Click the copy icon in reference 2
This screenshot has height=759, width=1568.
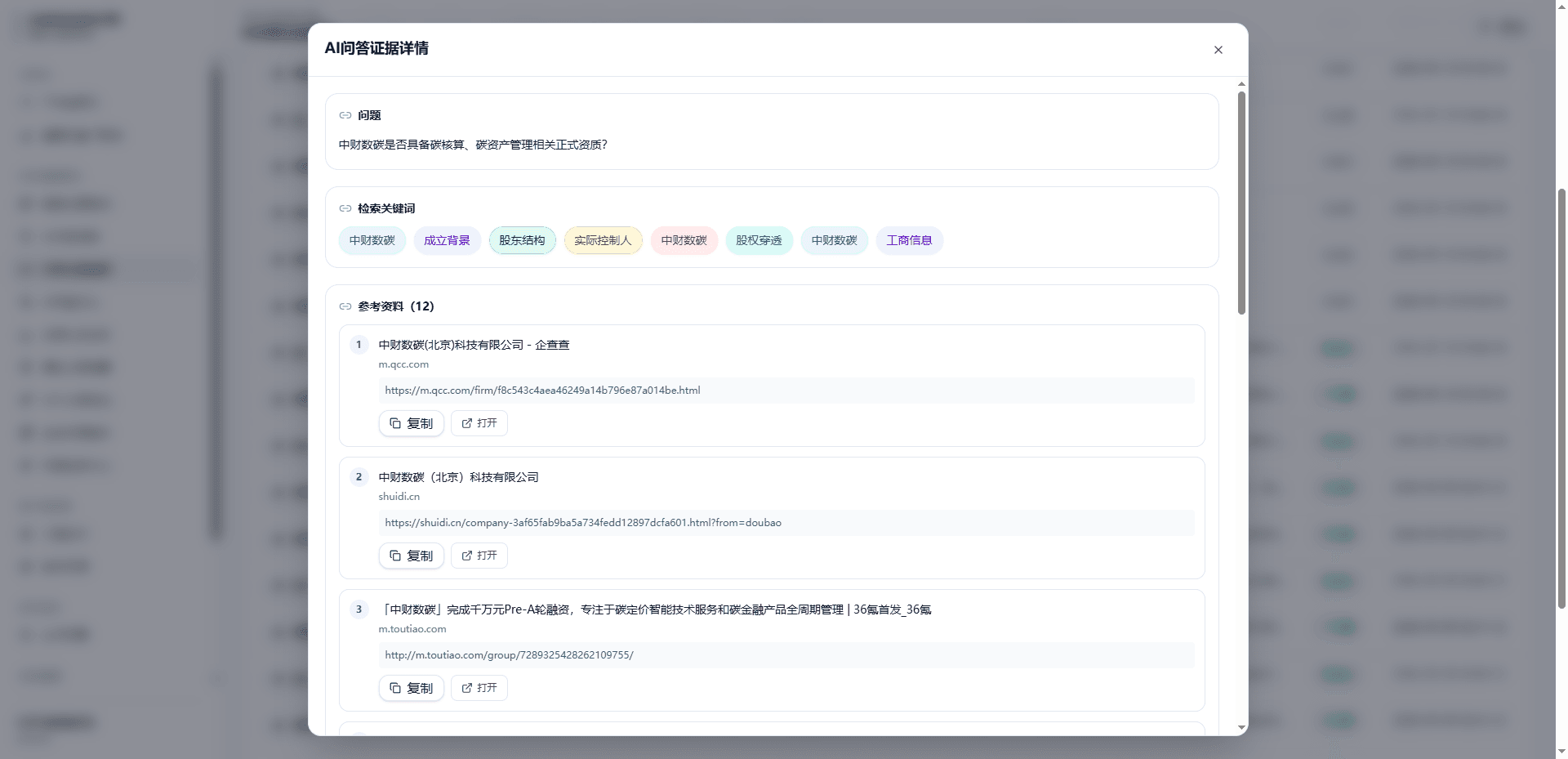395,556
